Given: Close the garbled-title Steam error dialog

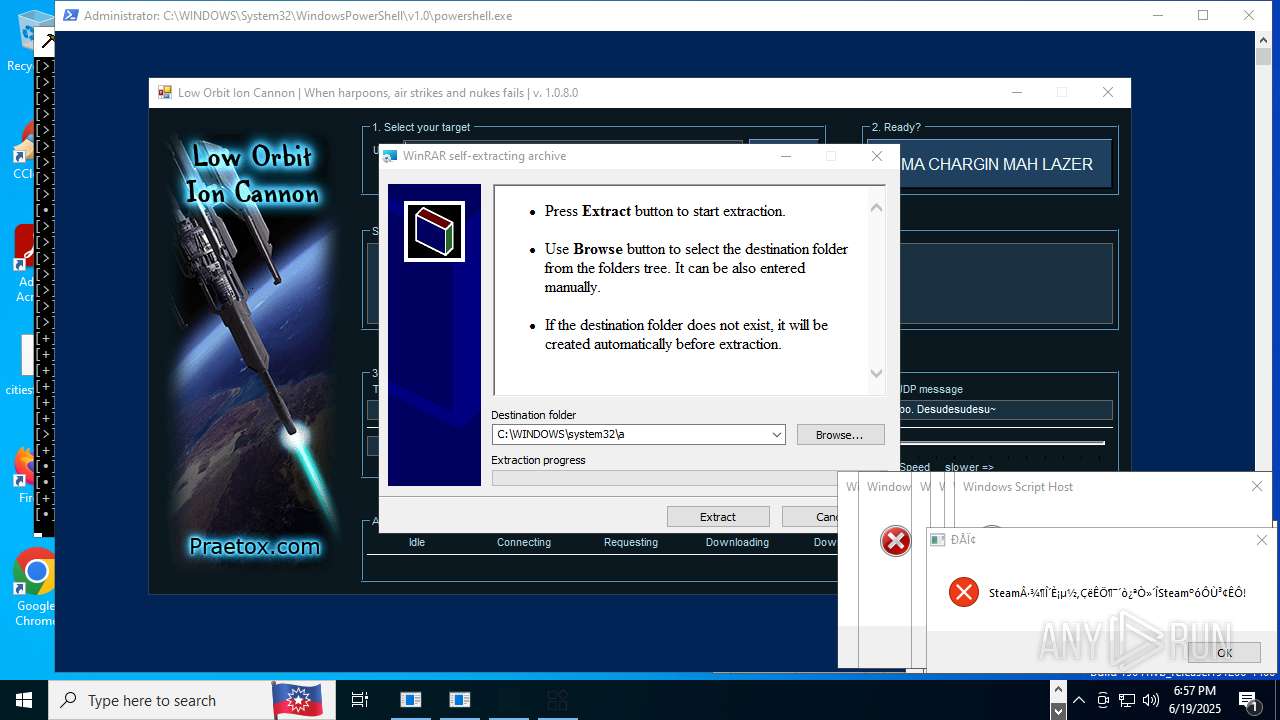Looking at the screenshot, I should pos(1262,540).
